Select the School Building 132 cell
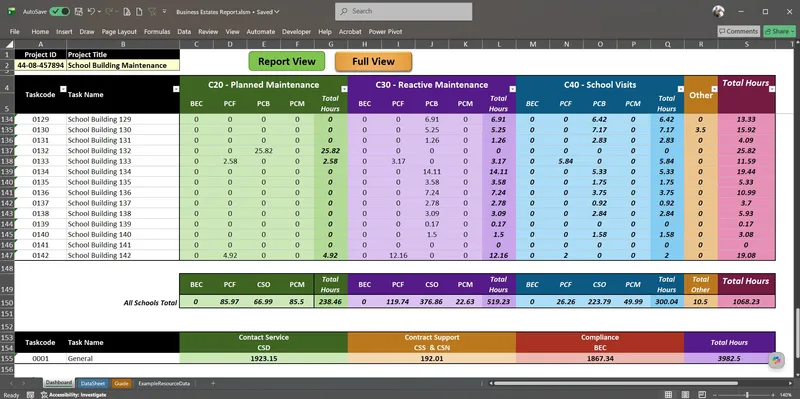 pos(123,151)
